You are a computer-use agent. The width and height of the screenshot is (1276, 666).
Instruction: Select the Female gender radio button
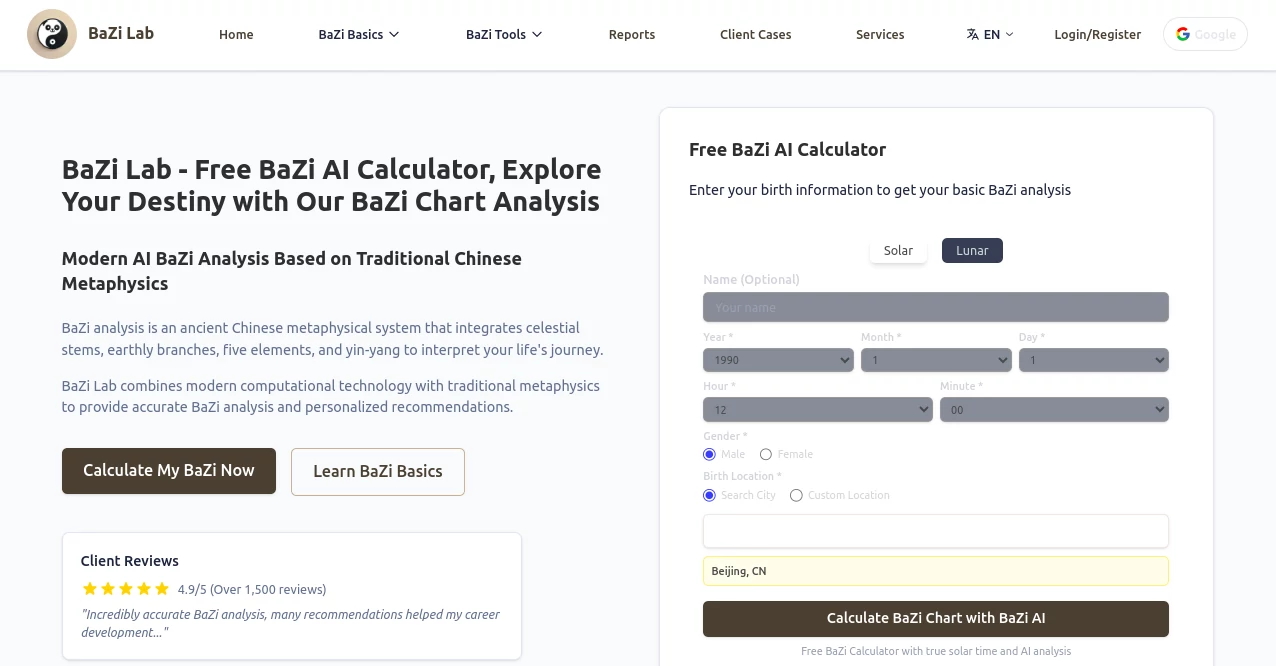pyautogui.click(x=765, y=454)
